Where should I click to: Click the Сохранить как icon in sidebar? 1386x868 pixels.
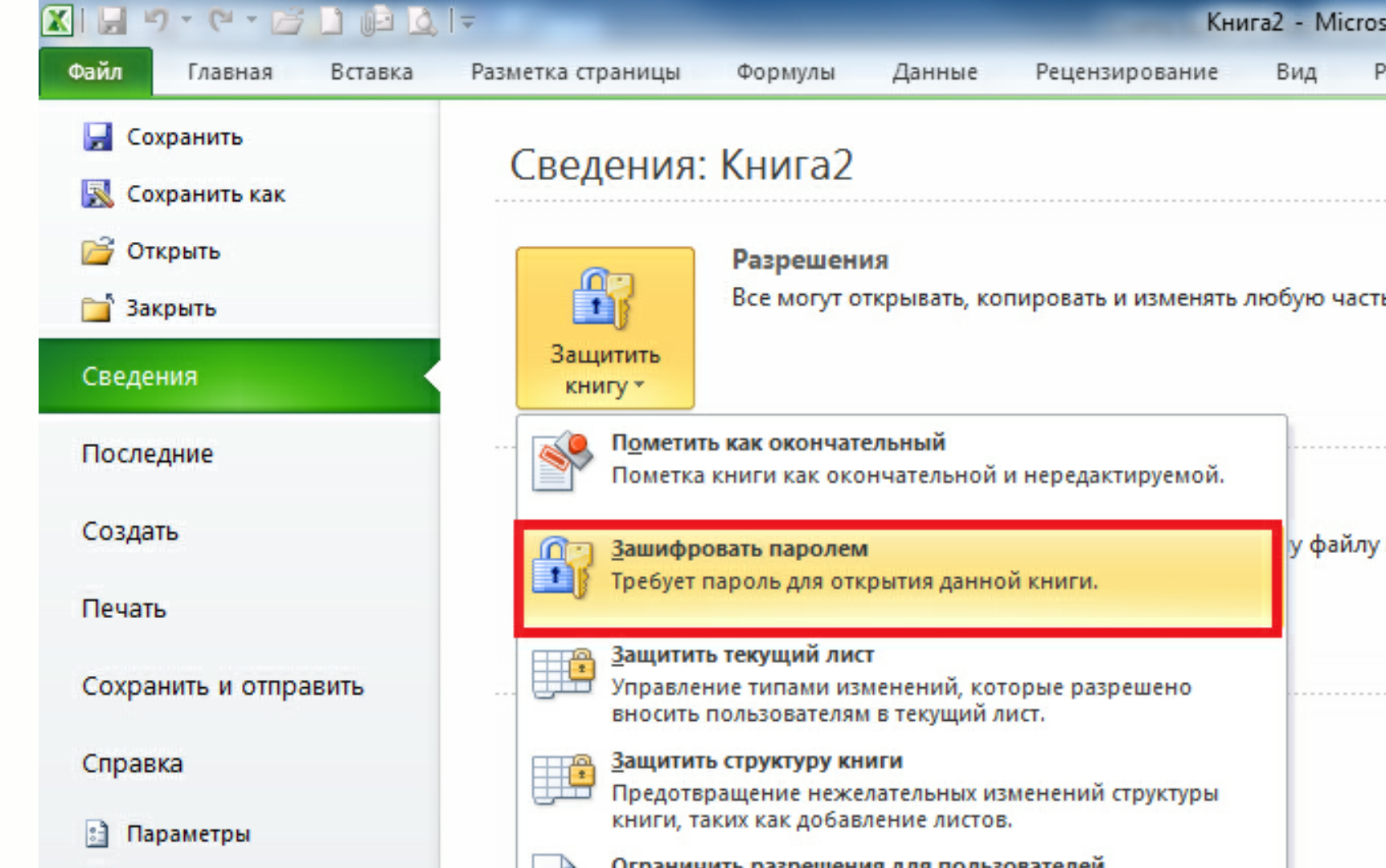(98, 194)
